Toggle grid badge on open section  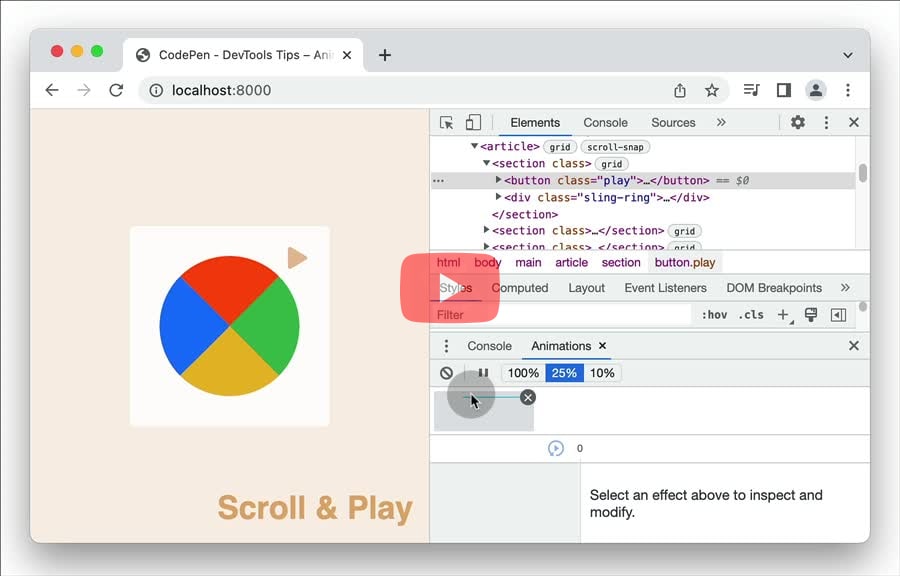tap(611, 164)
